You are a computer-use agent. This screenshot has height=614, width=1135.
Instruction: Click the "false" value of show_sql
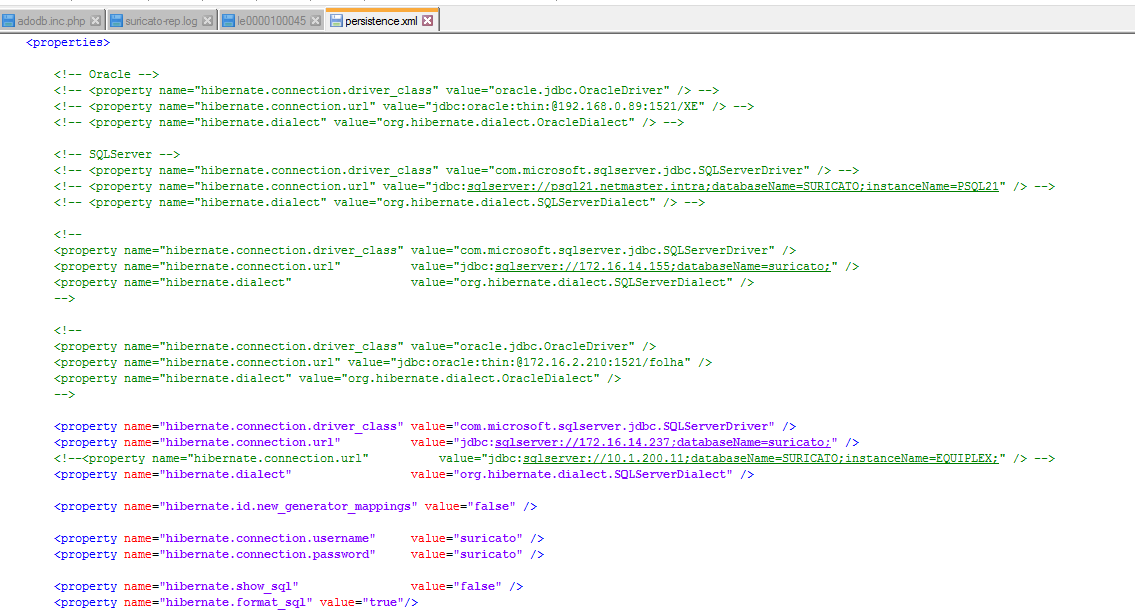pyautogui.click(x=477, y=586)
